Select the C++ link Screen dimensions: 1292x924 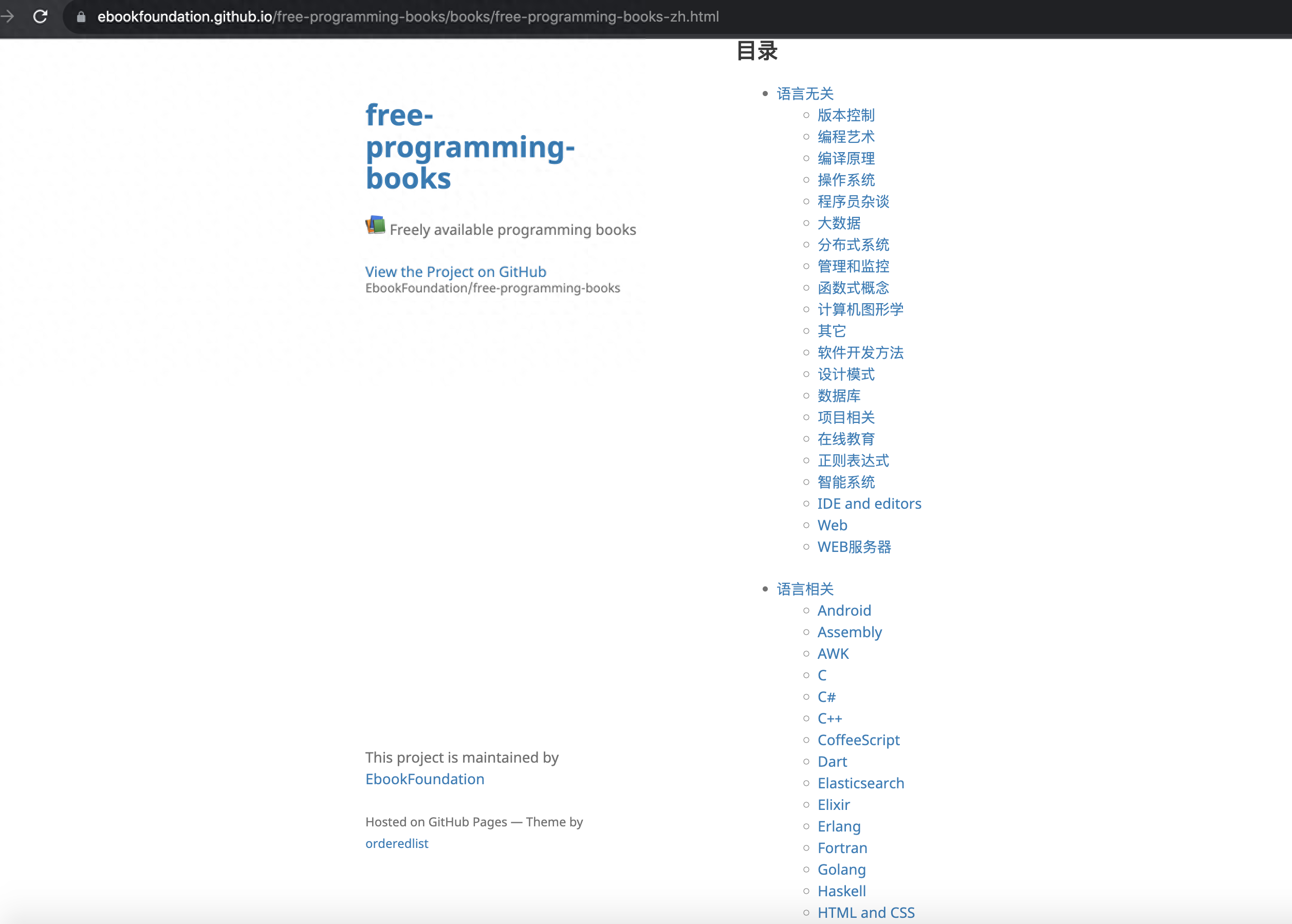[x=829, y=718]
